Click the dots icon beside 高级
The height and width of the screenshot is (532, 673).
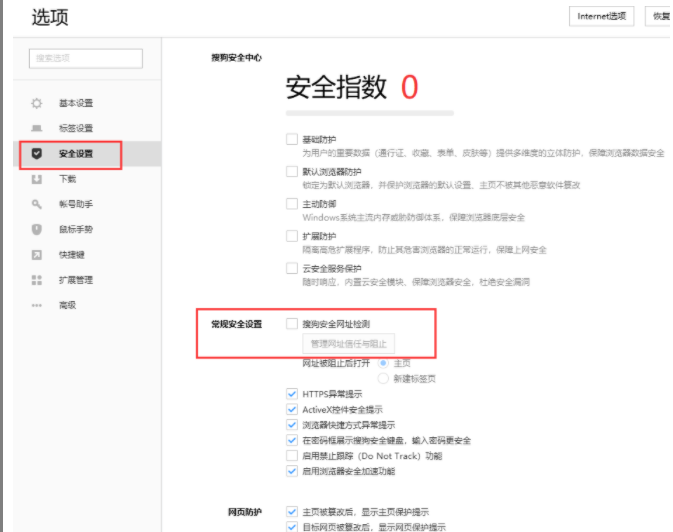(37, 305)
